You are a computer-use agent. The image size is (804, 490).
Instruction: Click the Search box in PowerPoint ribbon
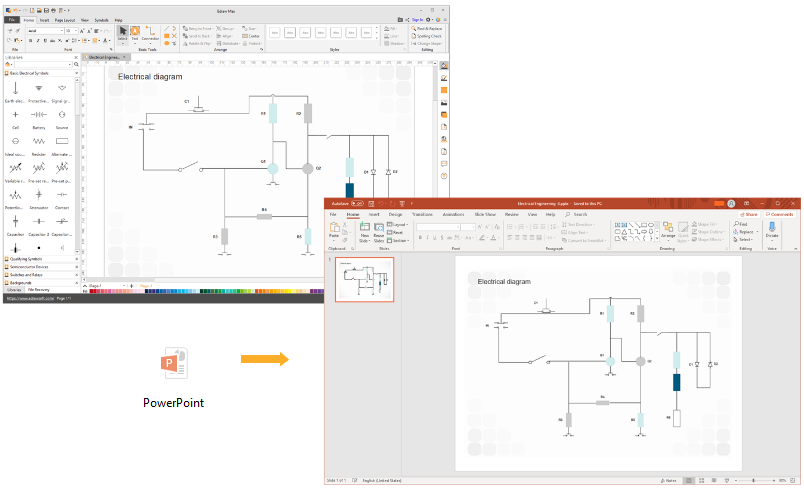tap(576, 214)
